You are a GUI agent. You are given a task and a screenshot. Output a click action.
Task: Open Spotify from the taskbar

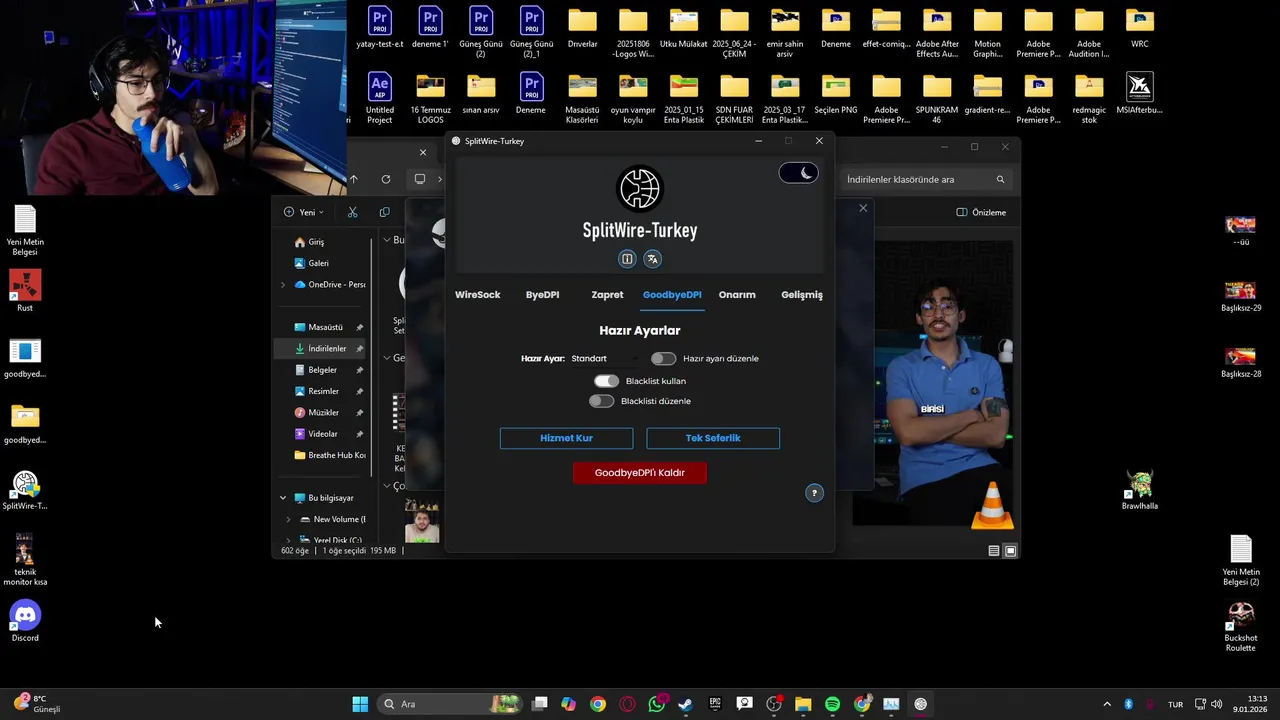(x=832, y=704)
